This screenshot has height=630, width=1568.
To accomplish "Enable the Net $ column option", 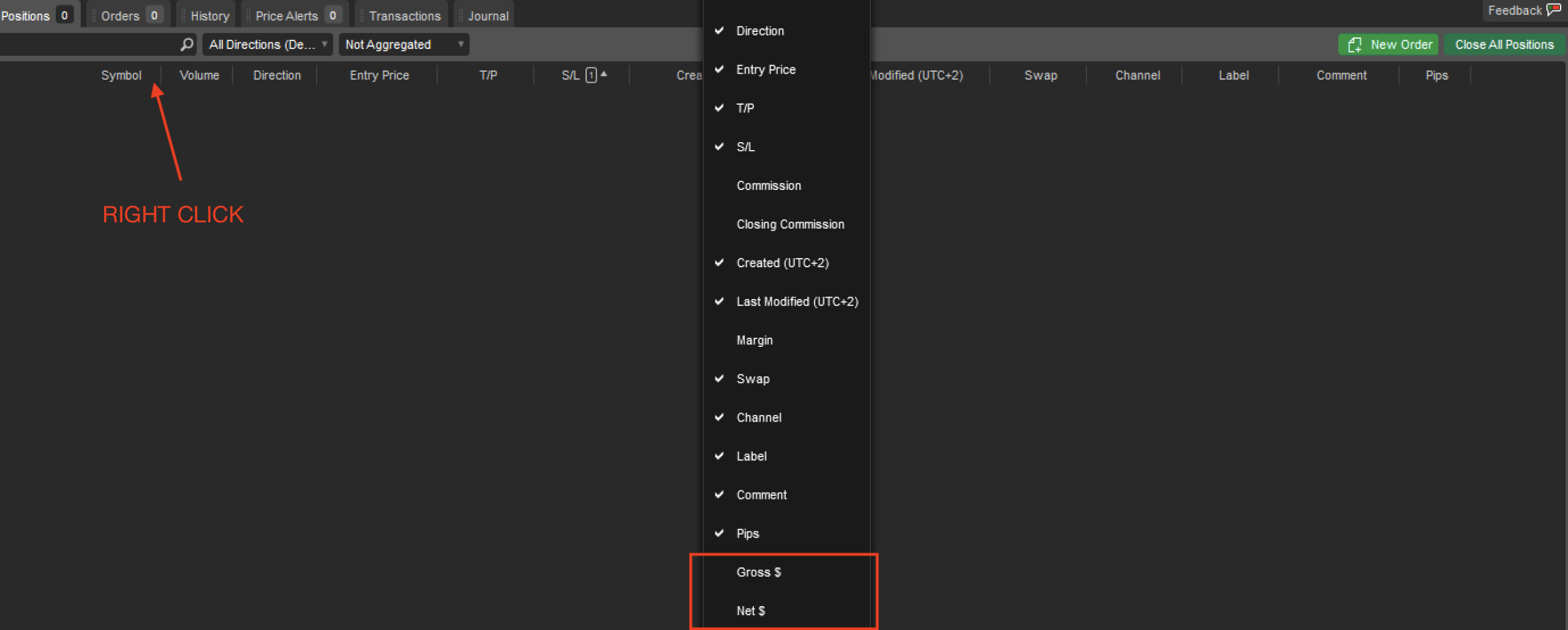I will [750, 610].
